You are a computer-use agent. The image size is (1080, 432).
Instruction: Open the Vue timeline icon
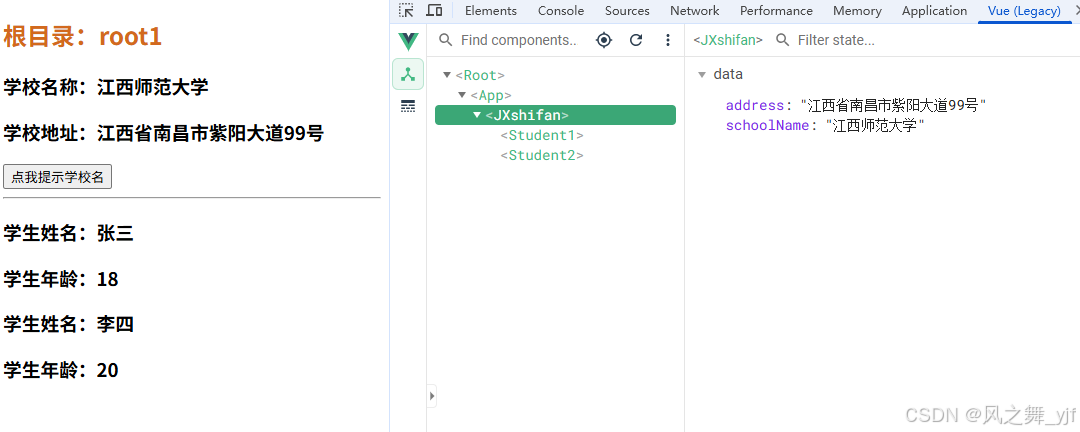pos(408,106)
